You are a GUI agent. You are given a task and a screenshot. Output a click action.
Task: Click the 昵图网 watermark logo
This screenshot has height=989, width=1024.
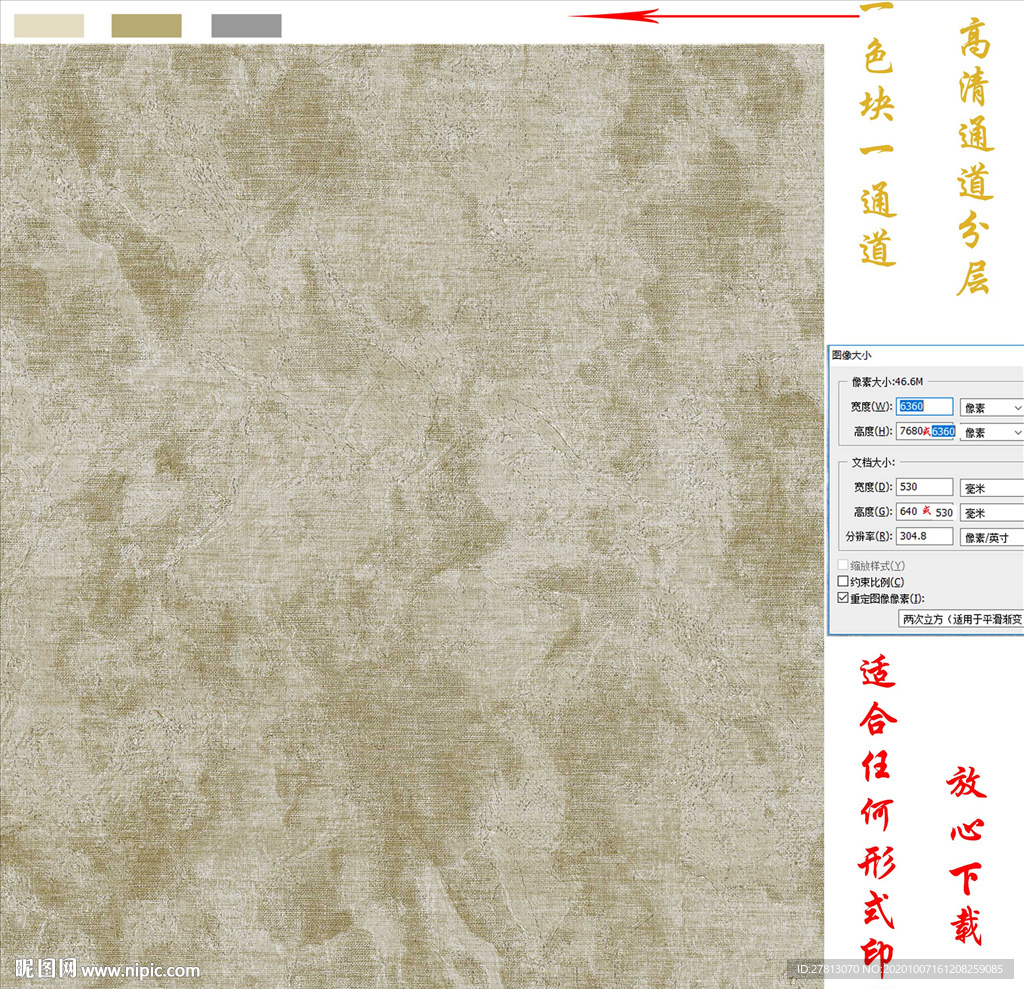[44, 969]
